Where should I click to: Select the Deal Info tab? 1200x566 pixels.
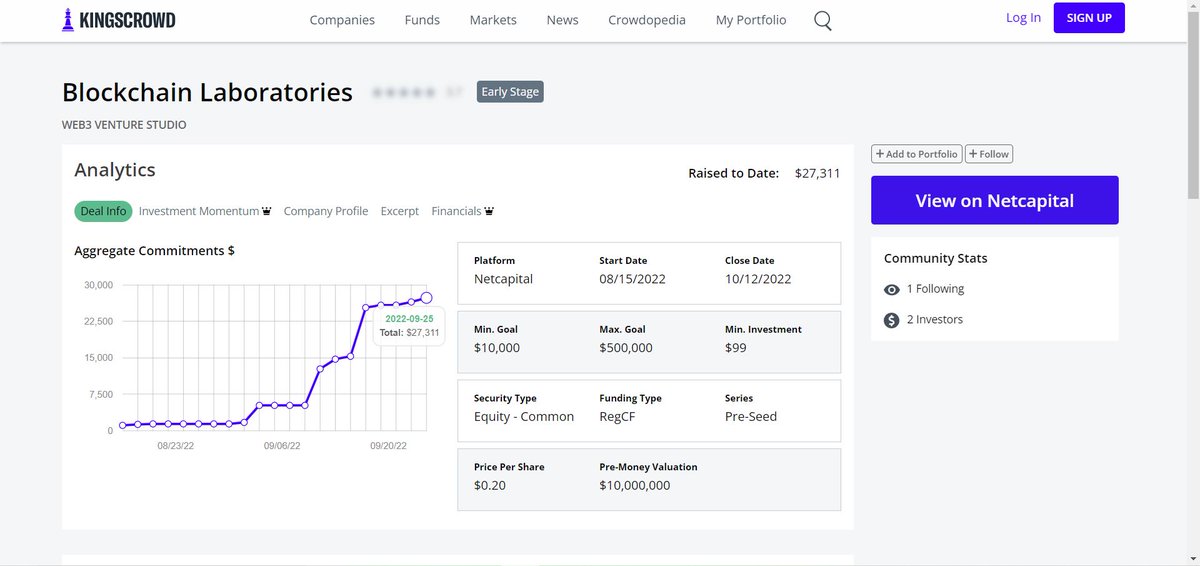point(103,211)
